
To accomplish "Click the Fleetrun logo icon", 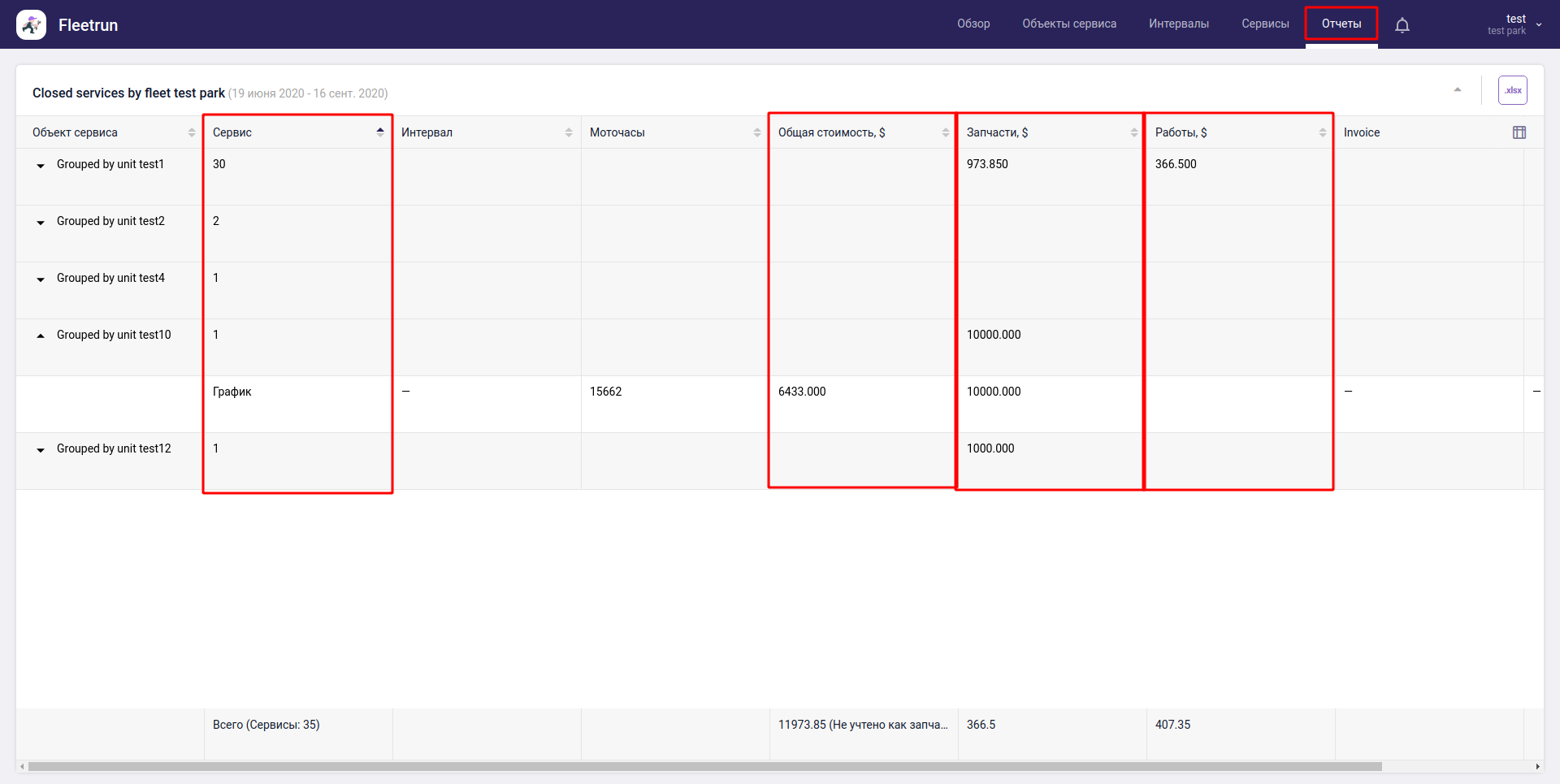I will pos(31,25).
